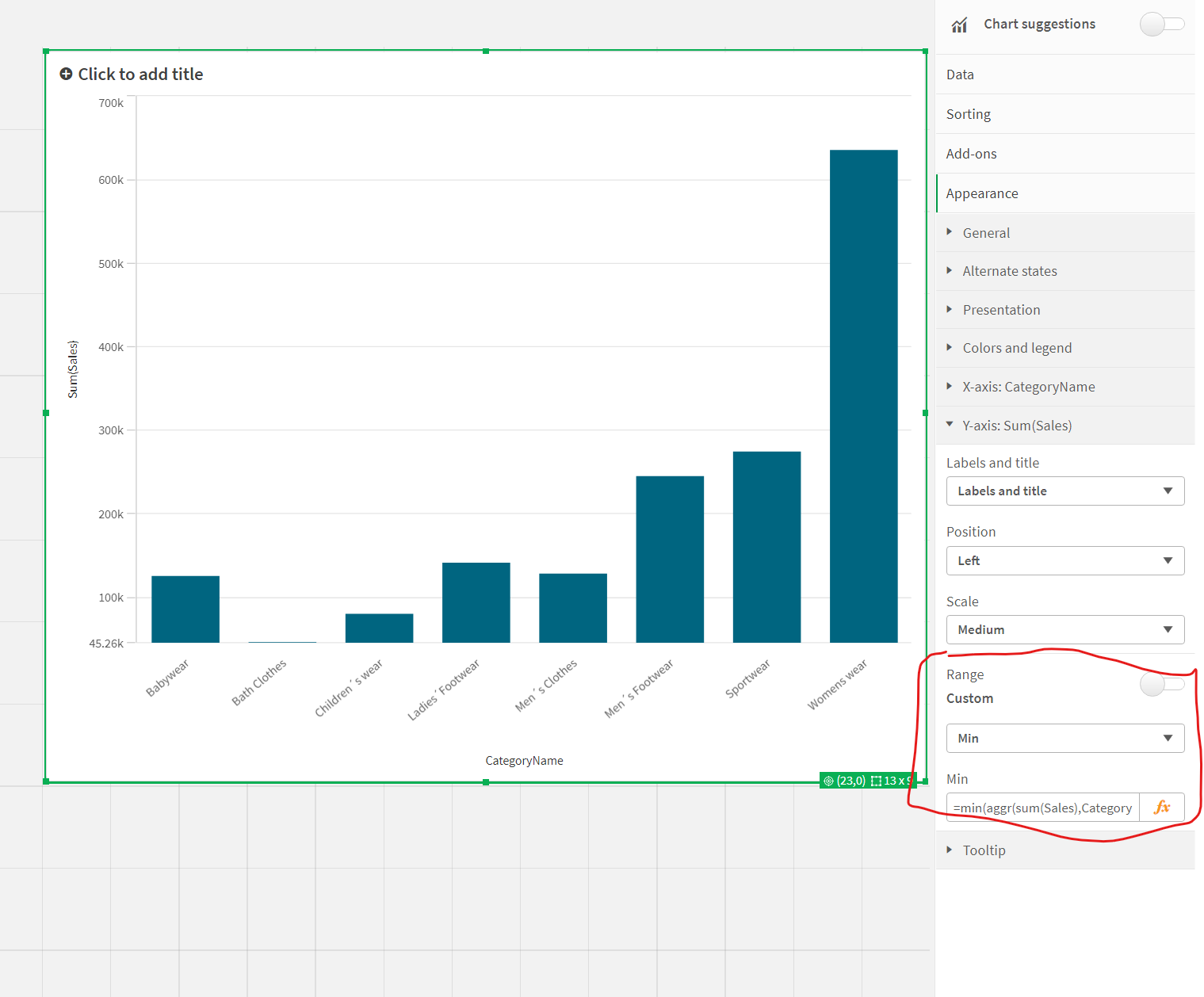Open the Labels and title dropdown

point(1064,491)
